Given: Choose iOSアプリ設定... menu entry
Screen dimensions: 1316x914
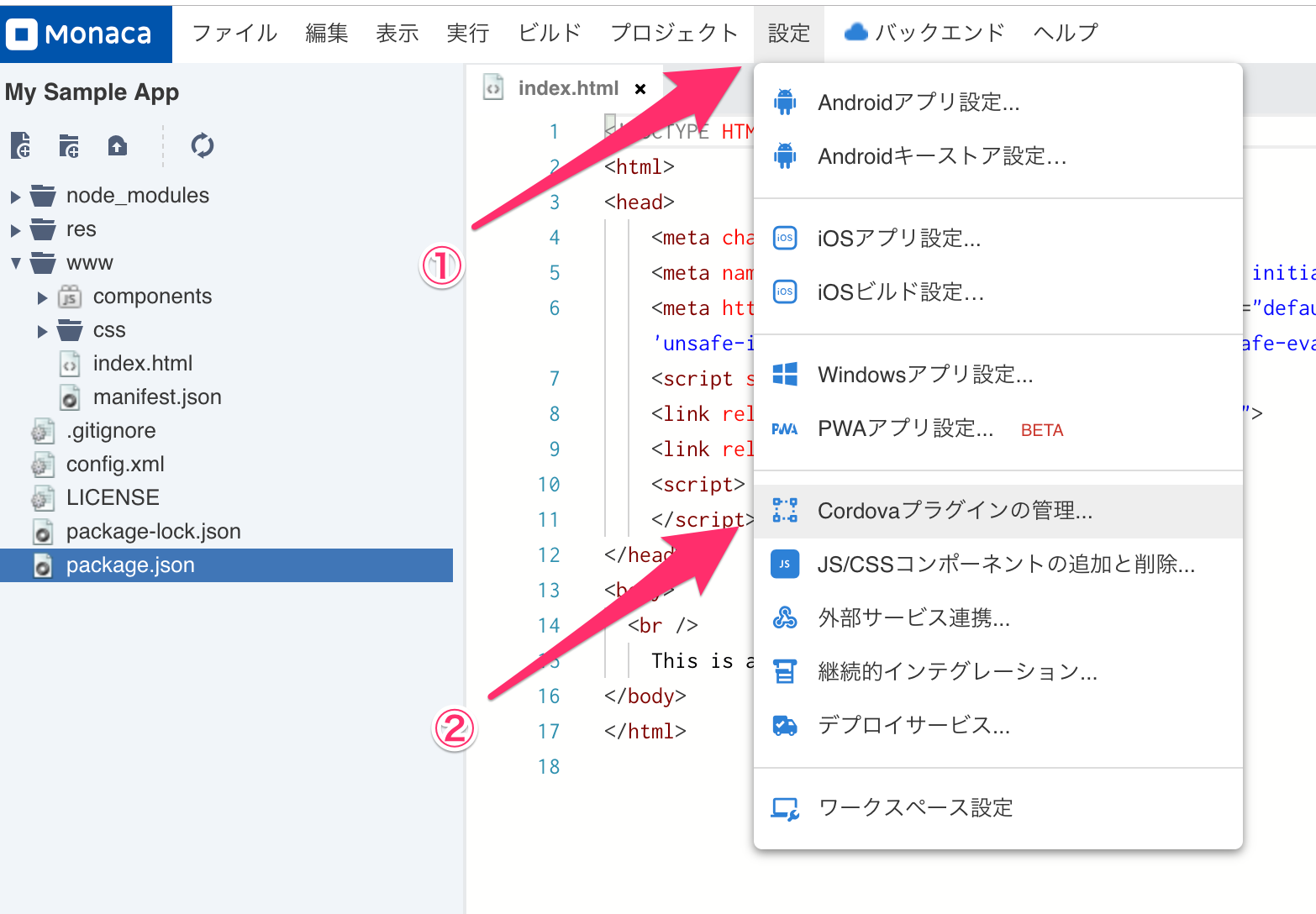Looking at the screenshot, I should tap(998, 238).
